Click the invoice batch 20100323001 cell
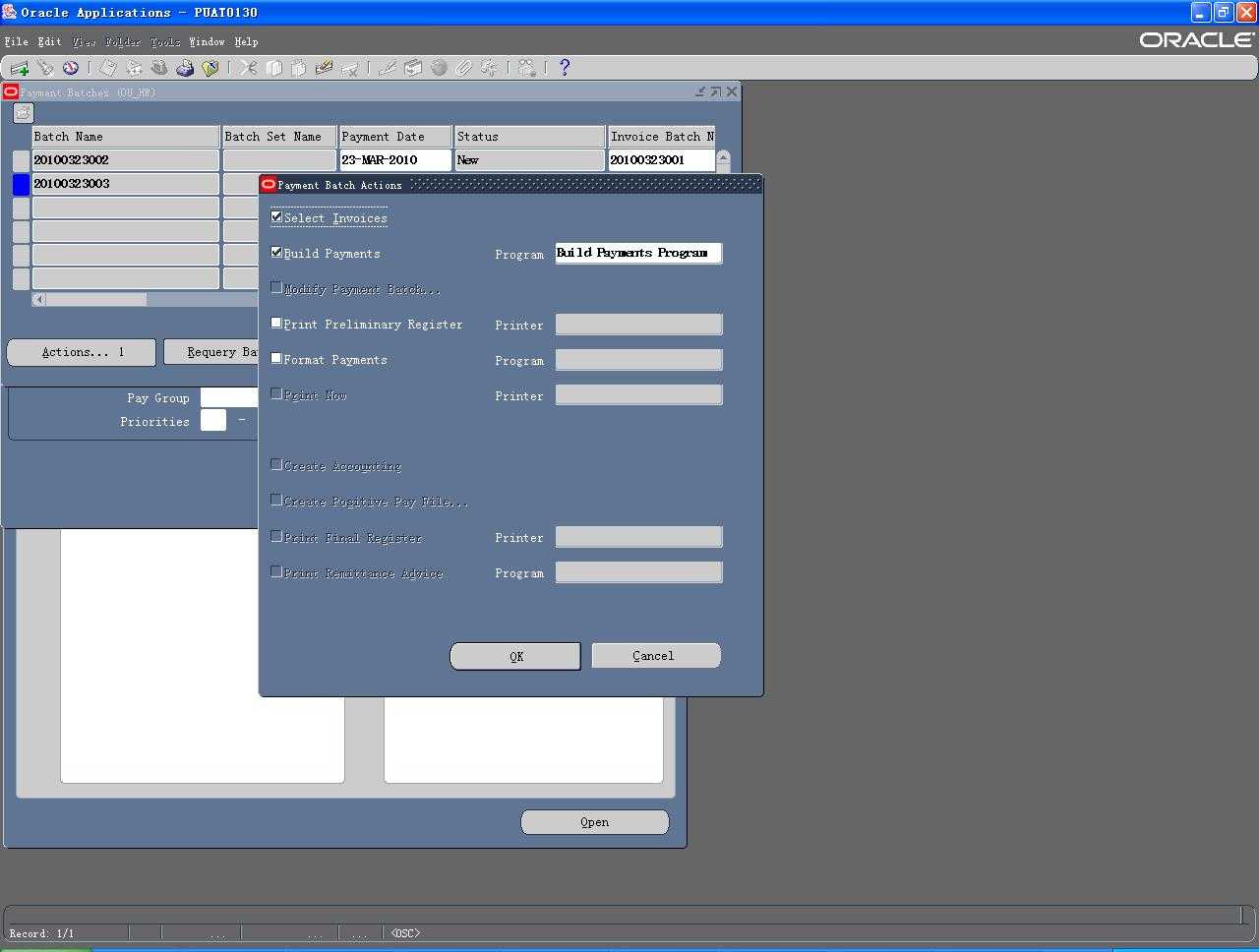1259x952 pixels. point(661,159)
